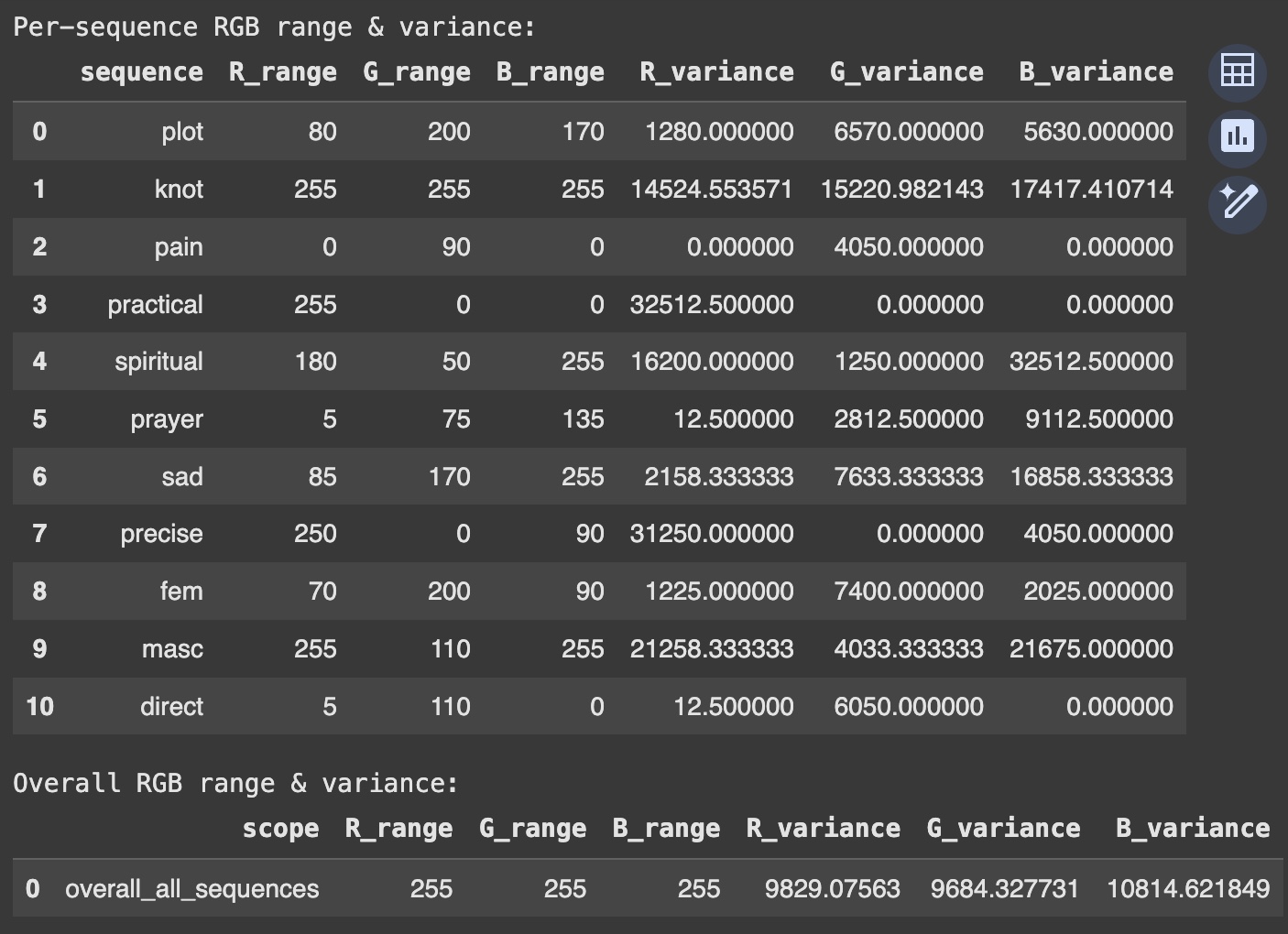Select the 'knot' sequence row

click(179, 189)
